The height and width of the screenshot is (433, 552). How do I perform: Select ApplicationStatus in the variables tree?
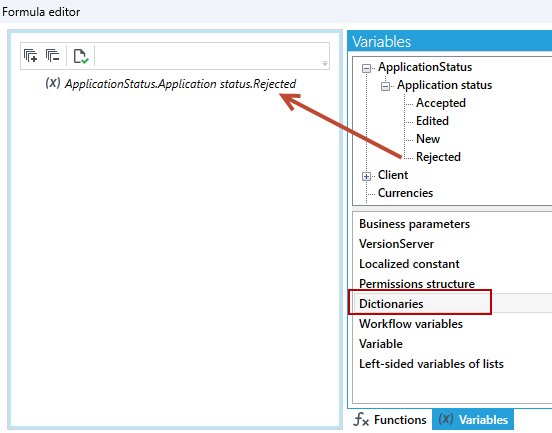[425, 67]
